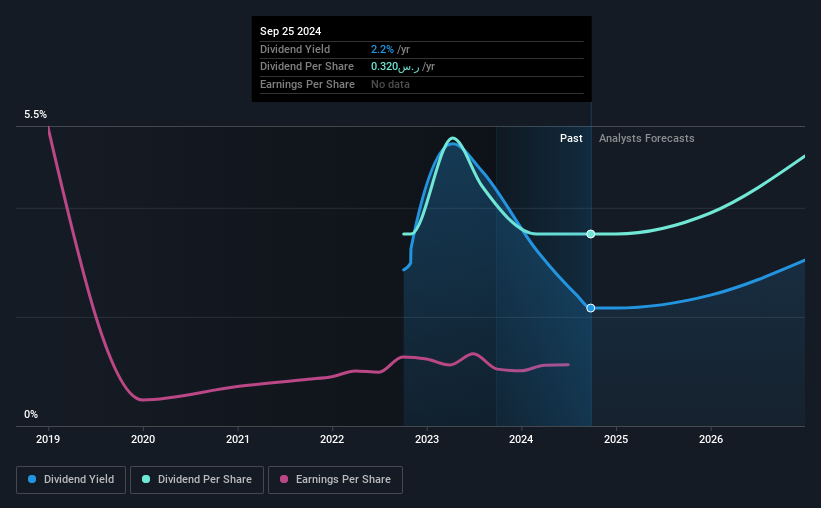Click the Past section label
821x508 pixels.
coord(571,138)
